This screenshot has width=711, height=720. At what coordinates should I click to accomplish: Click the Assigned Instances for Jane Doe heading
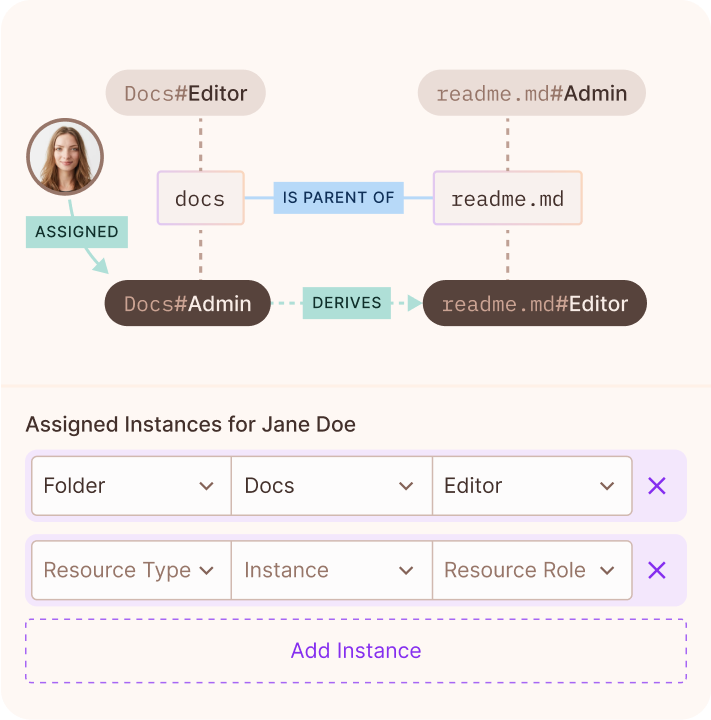[x=190, y=424]
